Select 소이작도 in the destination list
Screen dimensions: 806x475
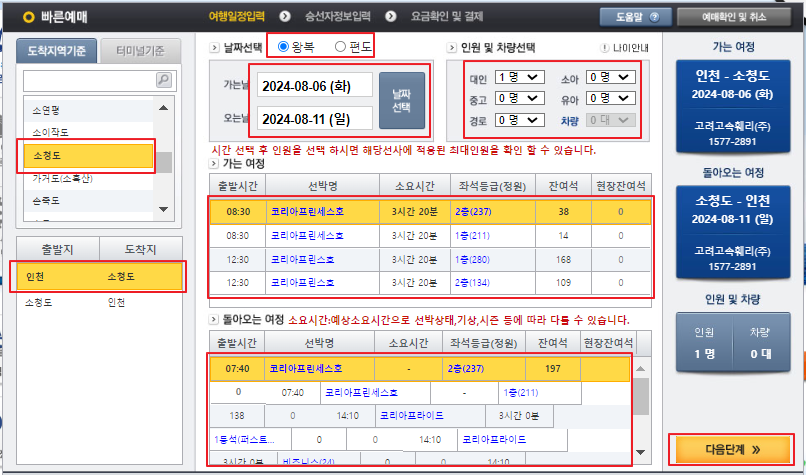click(88, 133)
